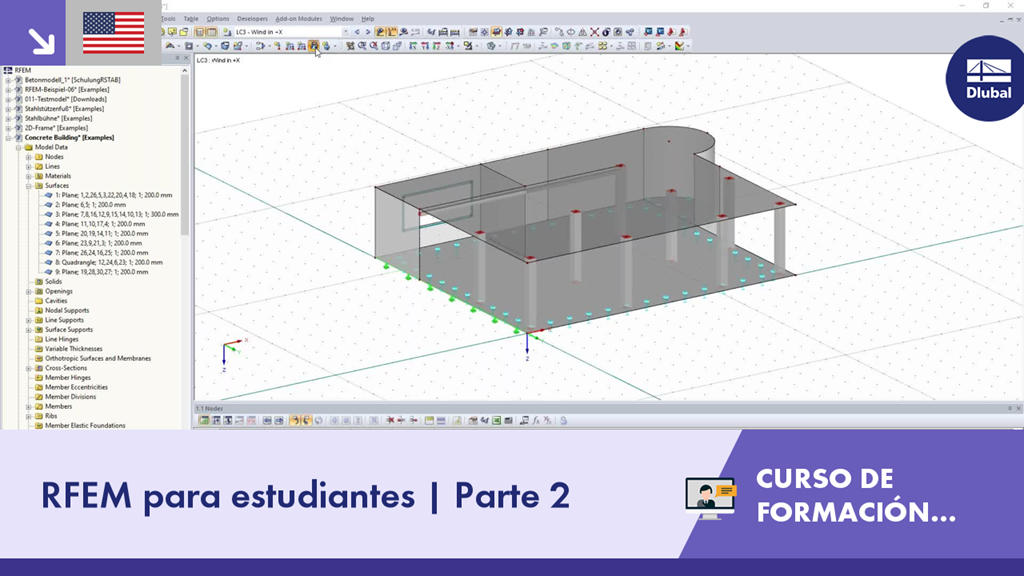Select the Line Hinges folder
1024x576 pixels.
click(61, 340)
